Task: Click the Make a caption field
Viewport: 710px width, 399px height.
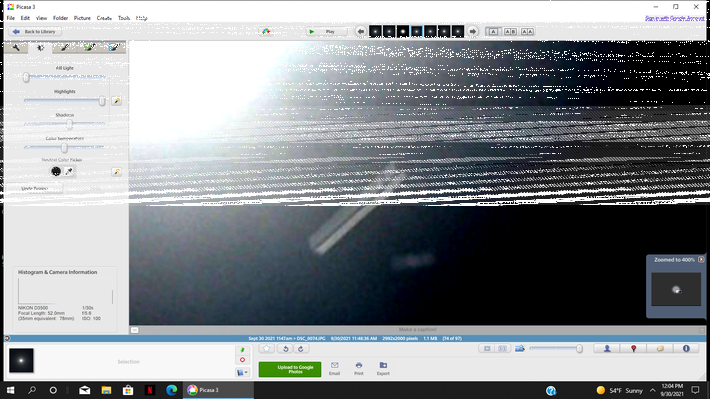Action: [417, 330]
